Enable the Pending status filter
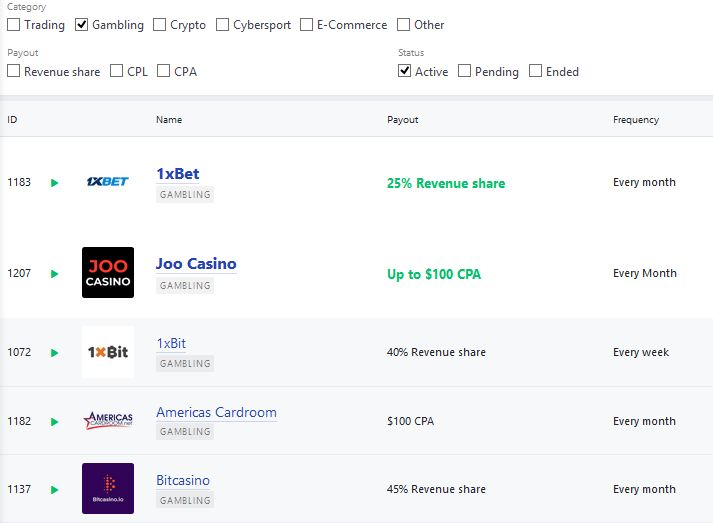The height and width of the screenshot is (523, 713). click(464, 70)
